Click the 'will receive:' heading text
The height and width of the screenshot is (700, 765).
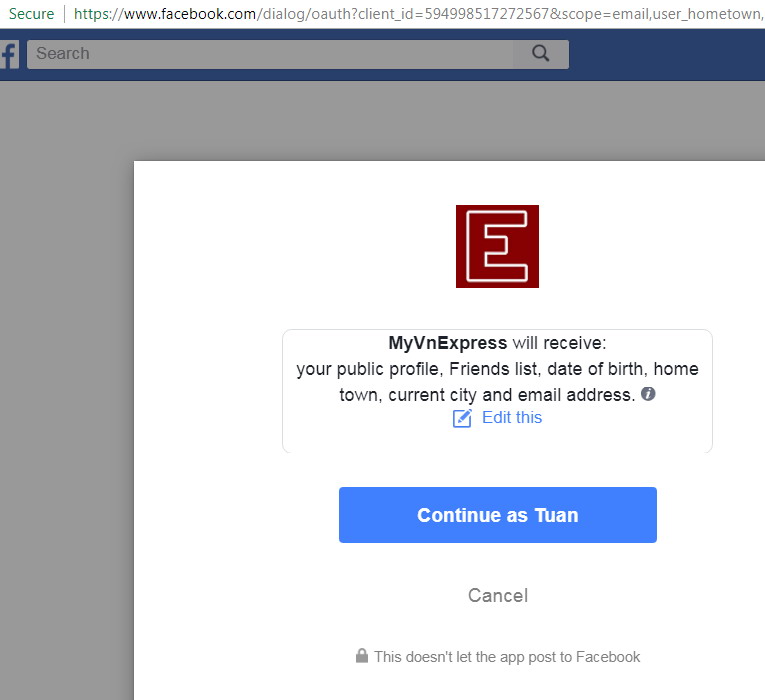[x=559, y=343]
